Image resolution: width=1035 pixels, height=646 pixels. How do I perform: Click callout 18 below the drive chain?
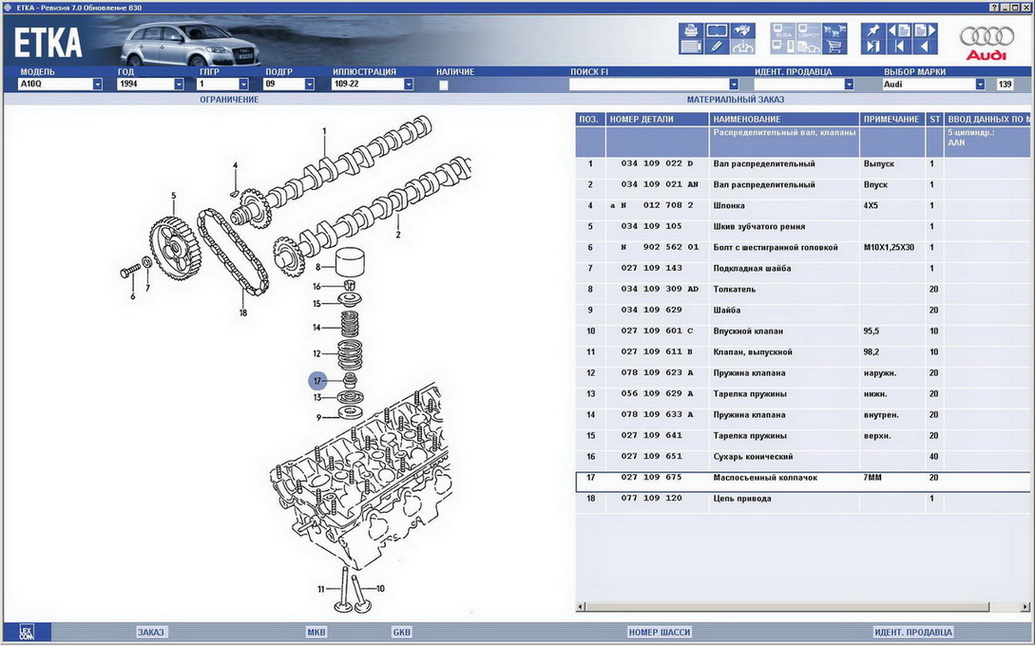(x=243, y=313)
